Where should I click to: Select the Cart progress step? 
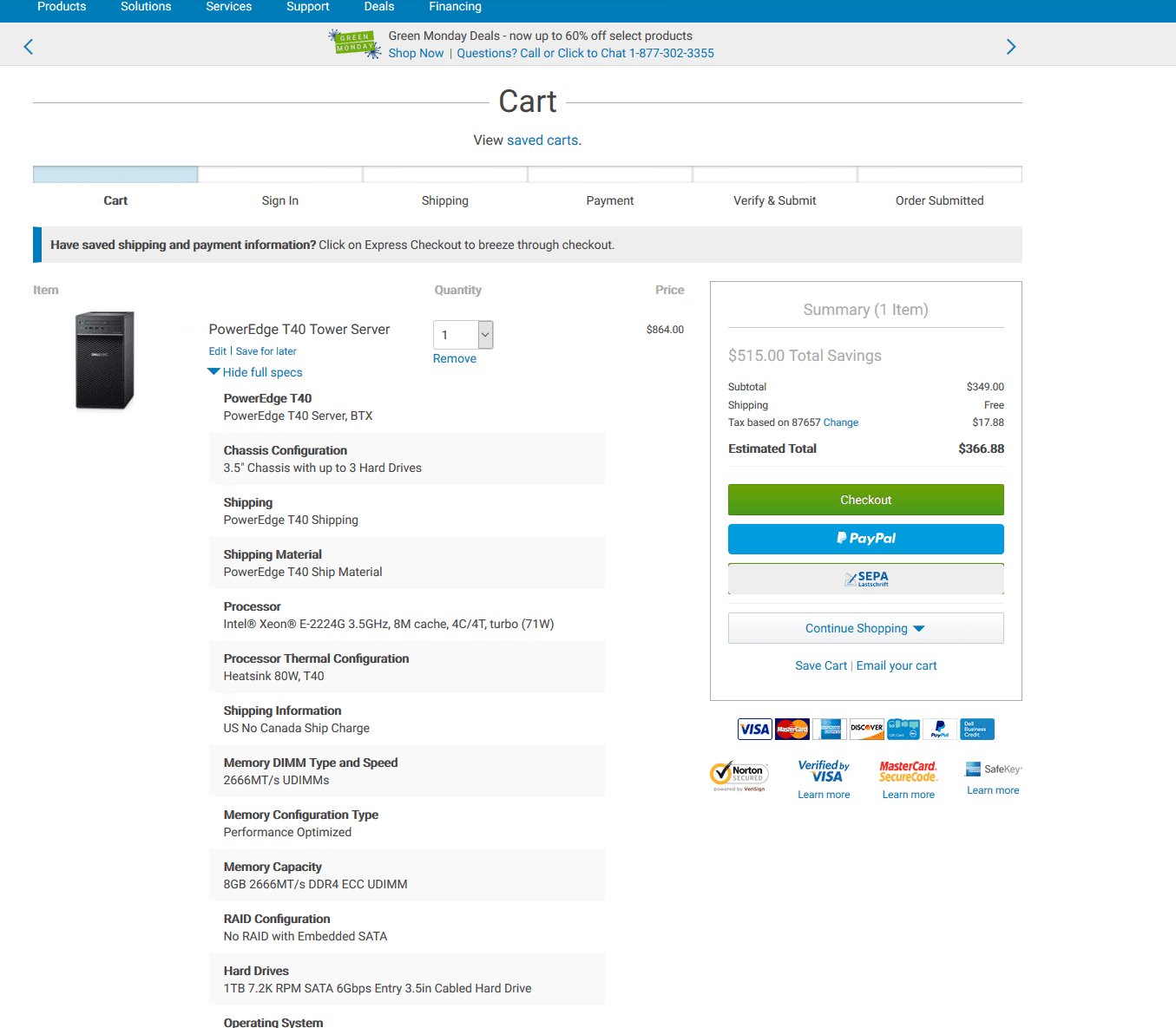click(x=115, y=200)
